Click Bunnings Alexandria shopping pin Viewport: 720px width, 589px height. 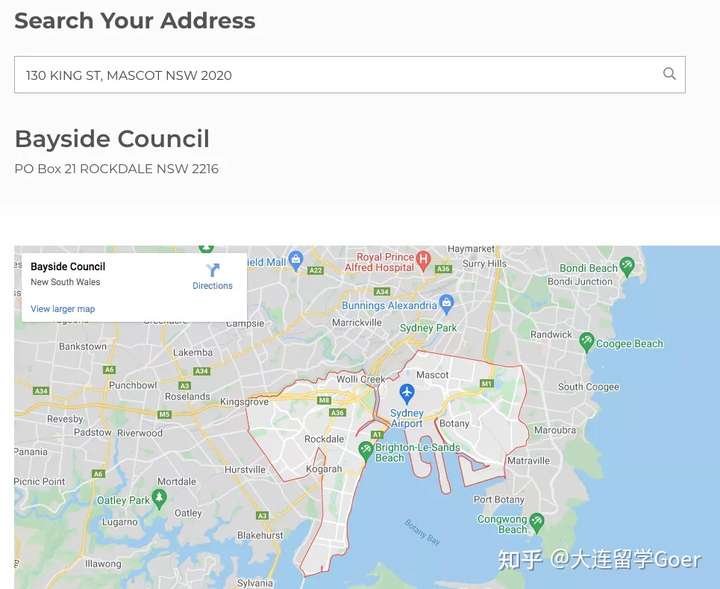pyautogui.click(x=446, y=304)
